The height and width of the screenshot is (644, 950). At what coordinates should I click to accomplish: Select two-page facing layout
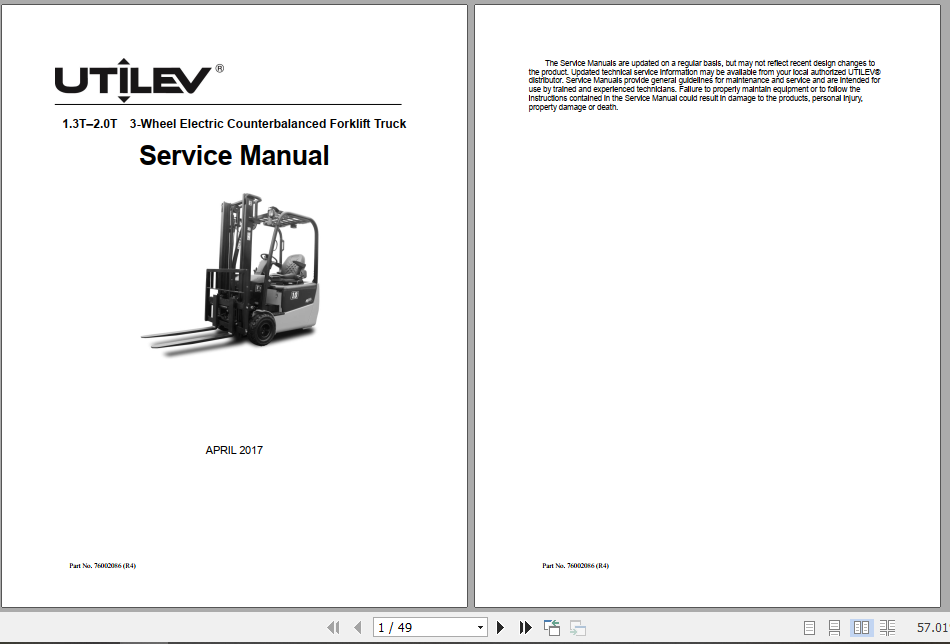click(x=861, y=628)
